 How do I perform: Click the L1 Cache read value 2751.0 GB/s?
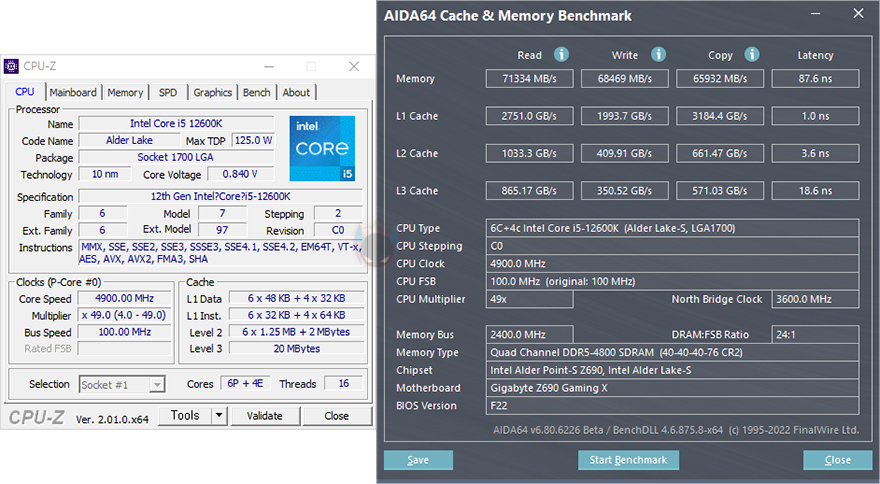(x=529, y=116)
